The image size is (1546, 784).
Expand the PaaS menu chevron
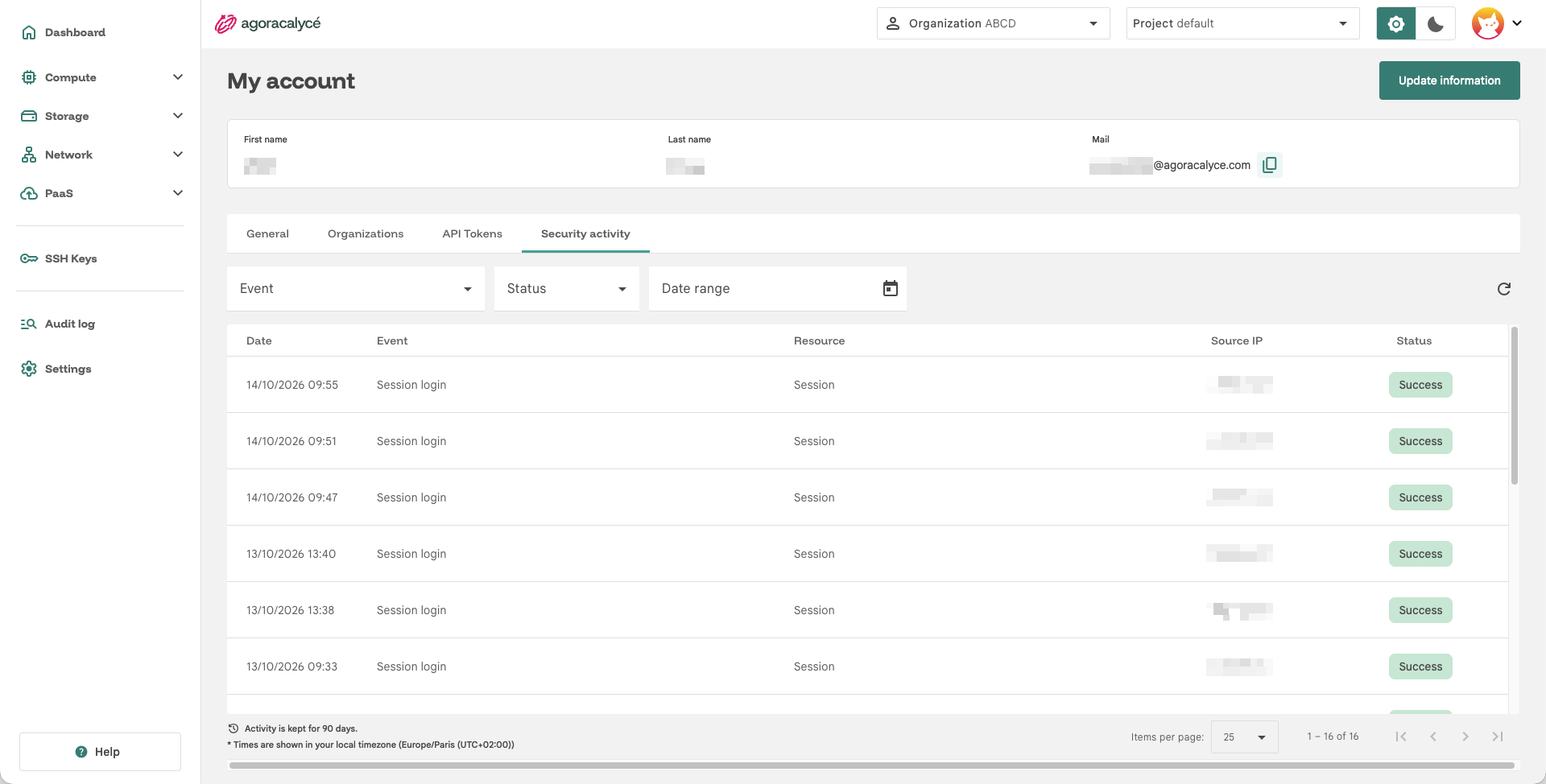178,193
